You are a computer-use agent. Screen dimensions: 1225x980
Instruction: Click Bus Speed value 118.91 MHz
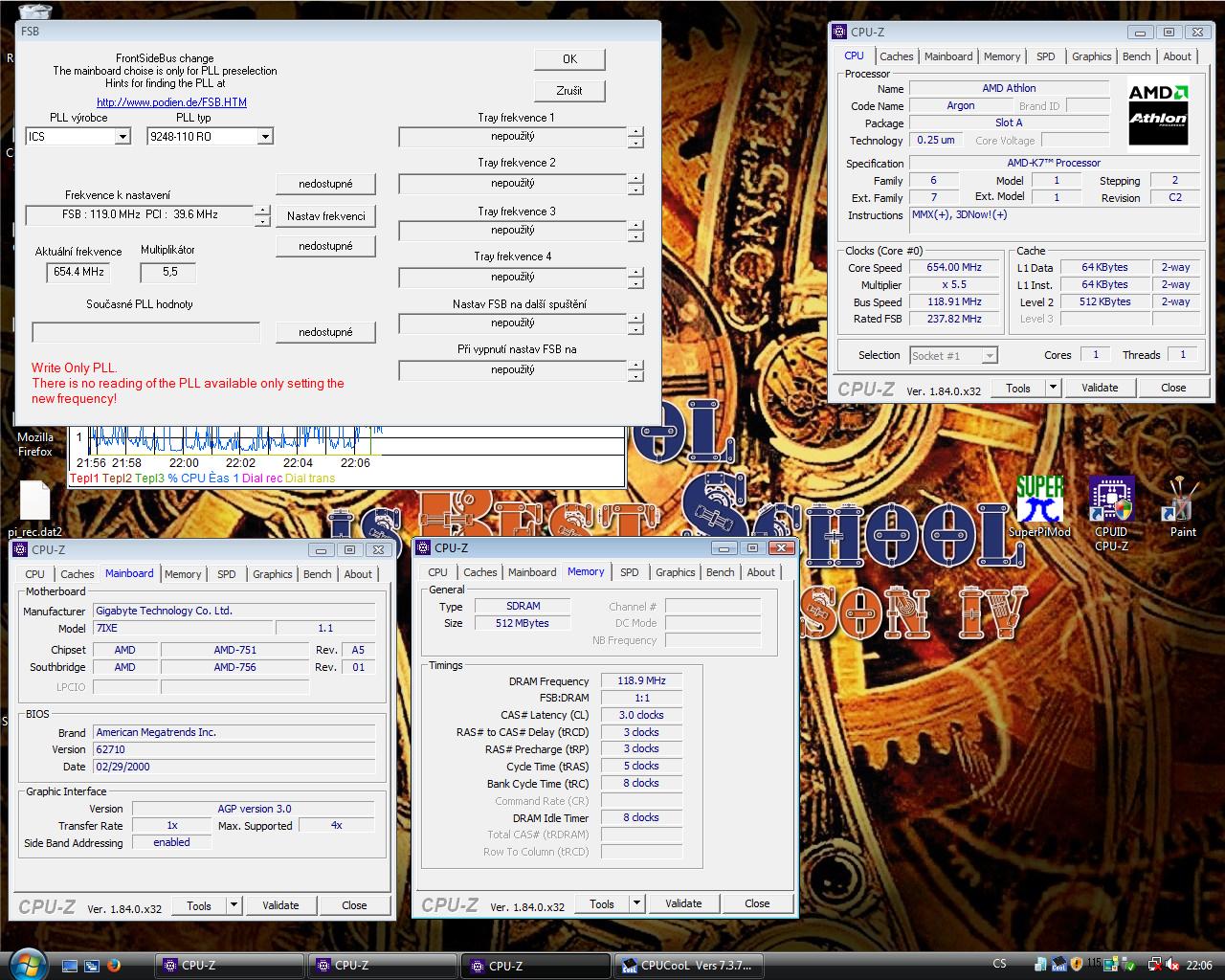pyautogui.click(x=954, y=302)
